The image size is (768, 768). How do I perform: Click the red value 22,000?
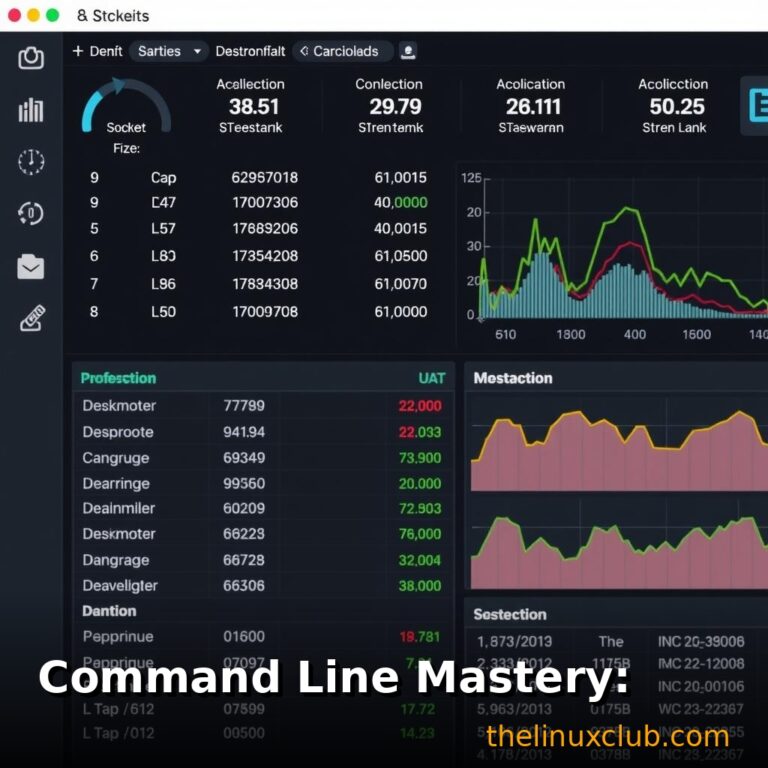tap(420, 406)
